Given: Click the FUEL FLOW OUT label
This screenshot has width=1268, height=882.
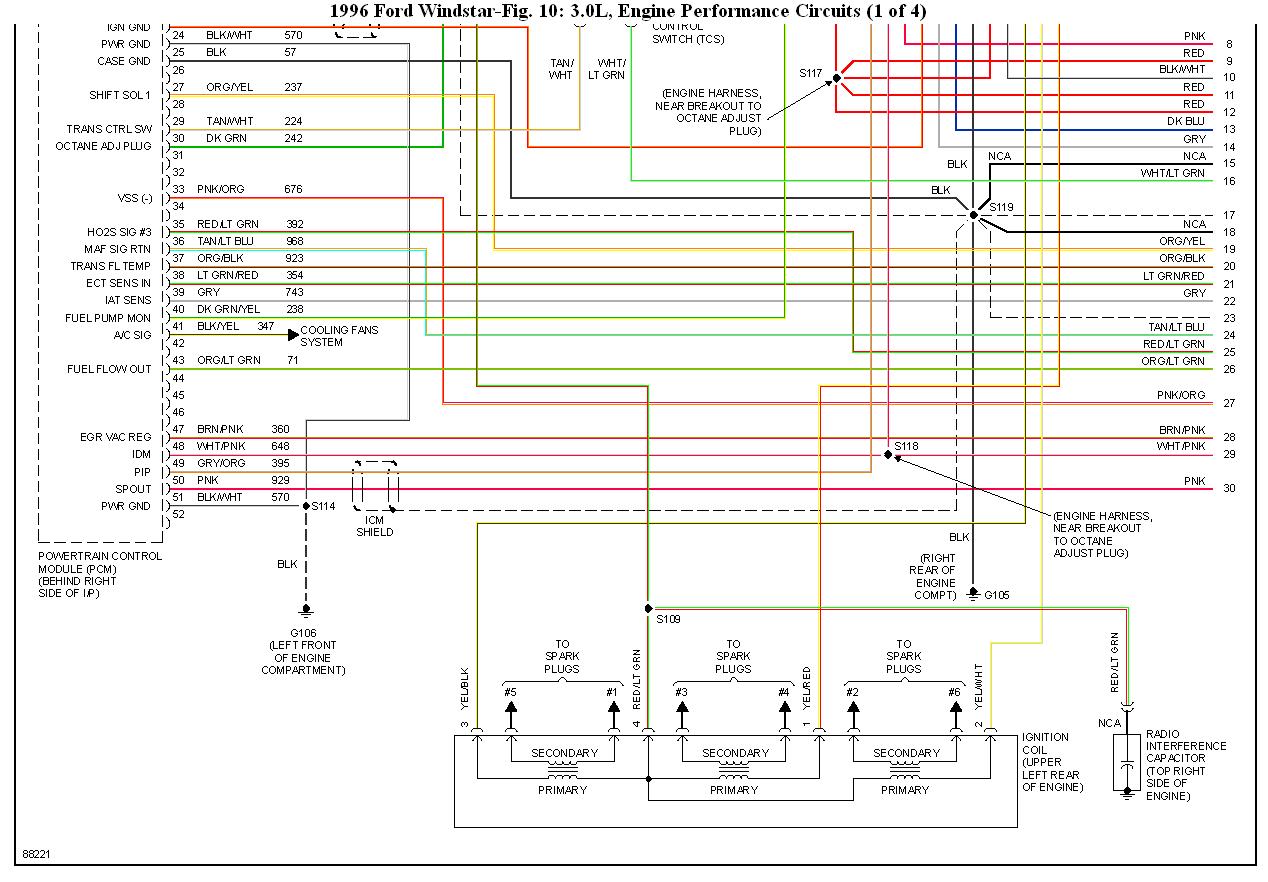Looking at the screenshot, I should tap(109, 369).
